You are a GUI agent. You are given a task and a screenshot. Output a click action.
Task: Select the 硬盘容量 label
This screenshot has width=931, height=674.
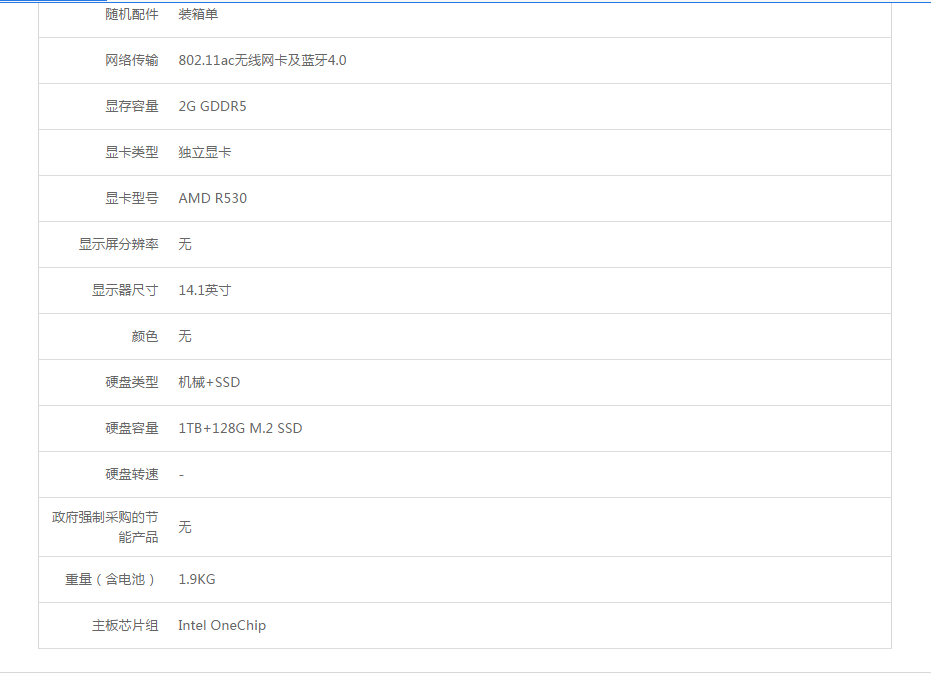pyautogui.click(x=131, y=428)
